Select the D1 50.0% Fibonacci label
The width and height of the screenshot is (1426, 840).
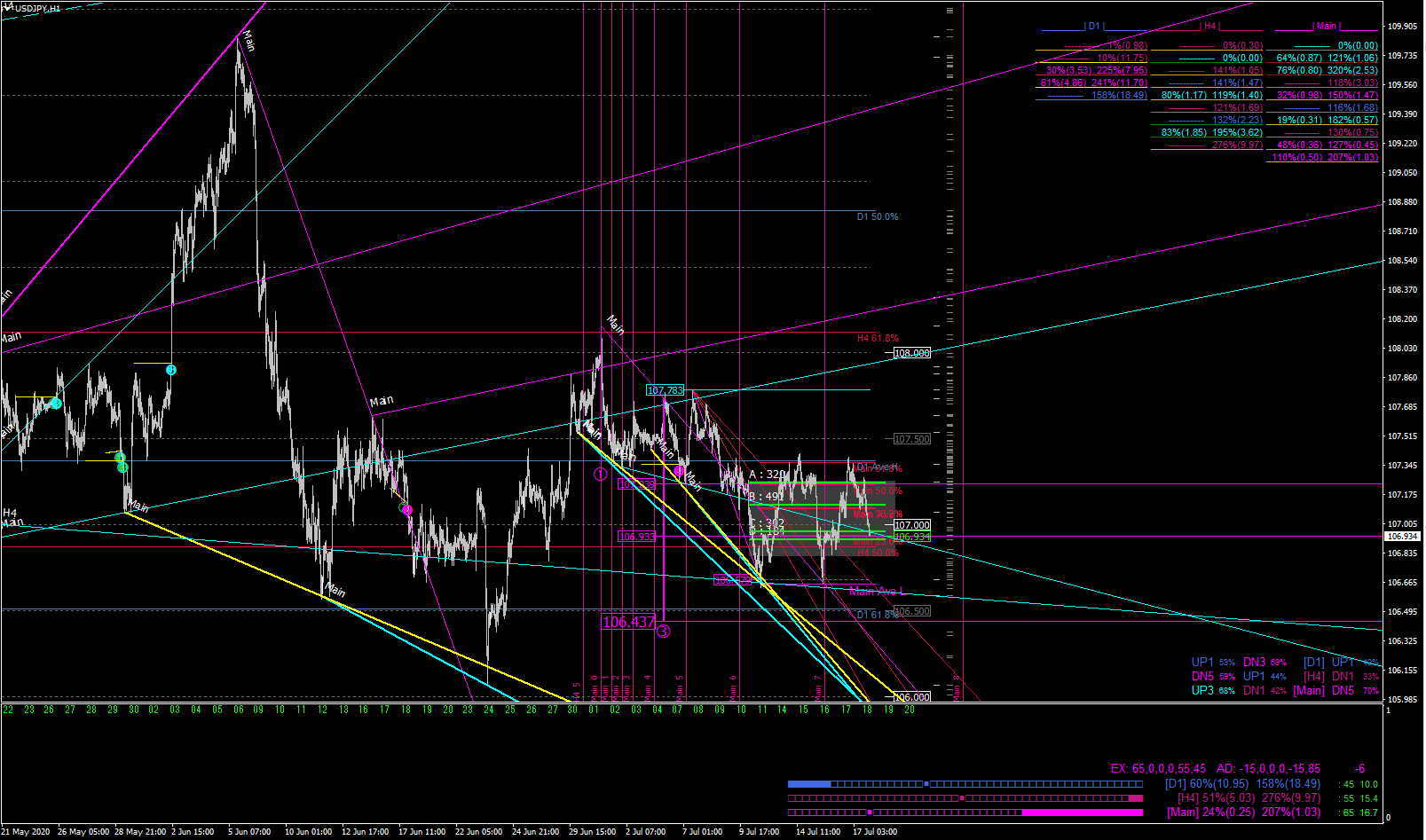point(878,216)
